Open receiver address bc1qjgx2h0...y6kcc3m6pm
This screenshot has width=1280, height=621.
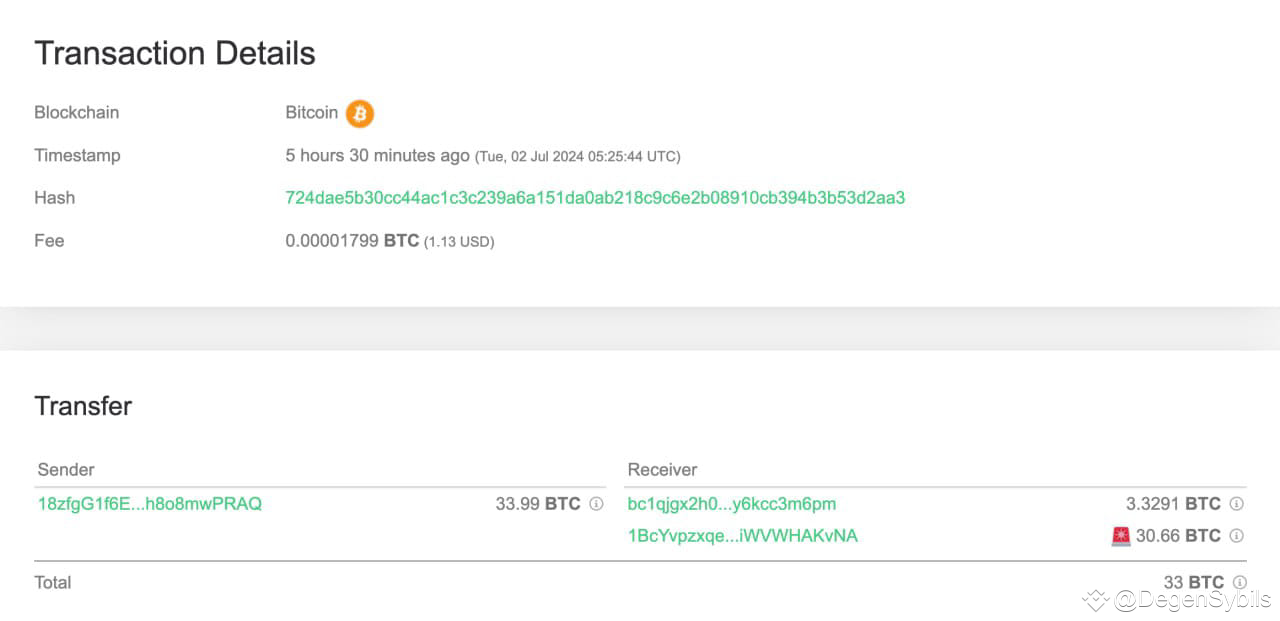click(731, 504)
